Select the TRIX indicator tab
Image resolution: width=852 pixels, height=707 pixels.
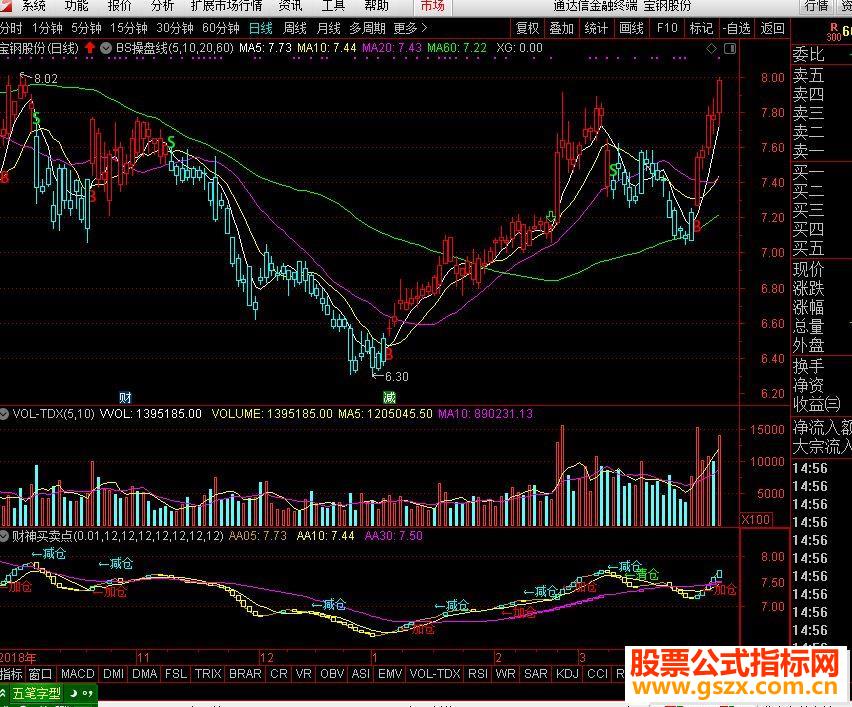208,674
